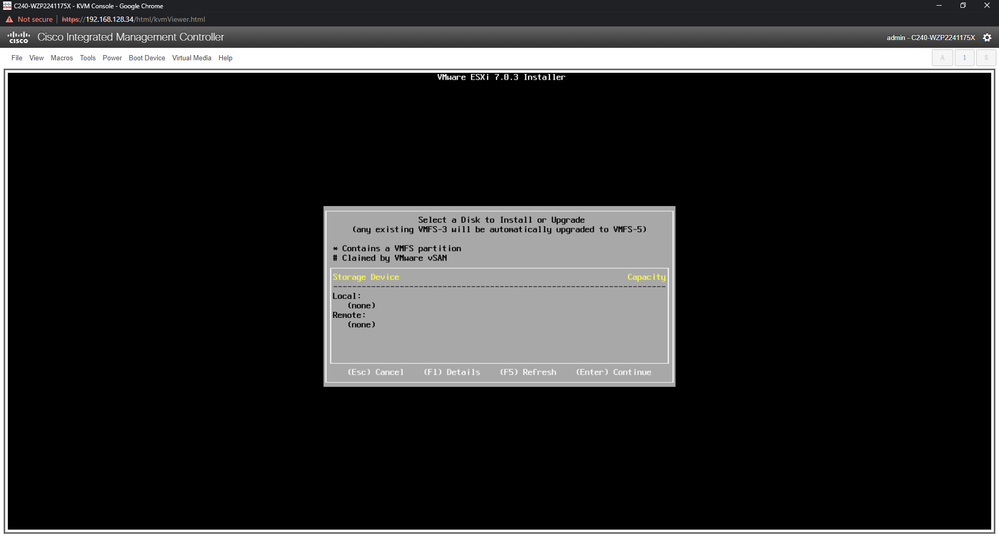The image size is (999, 541).
Task: Click the Cisco logo
Action: (x=18, y=38)
